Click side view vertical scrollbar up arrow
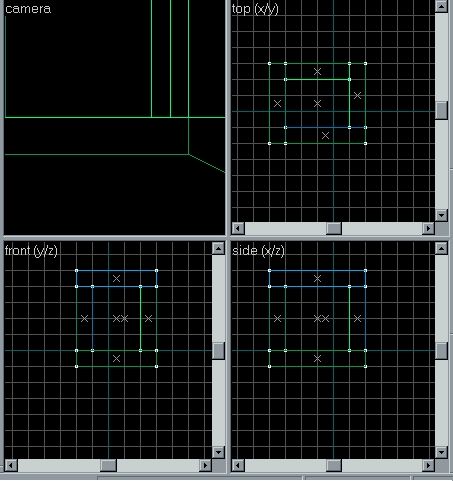Viewport: 453px width, 481px height. (441, 248)
